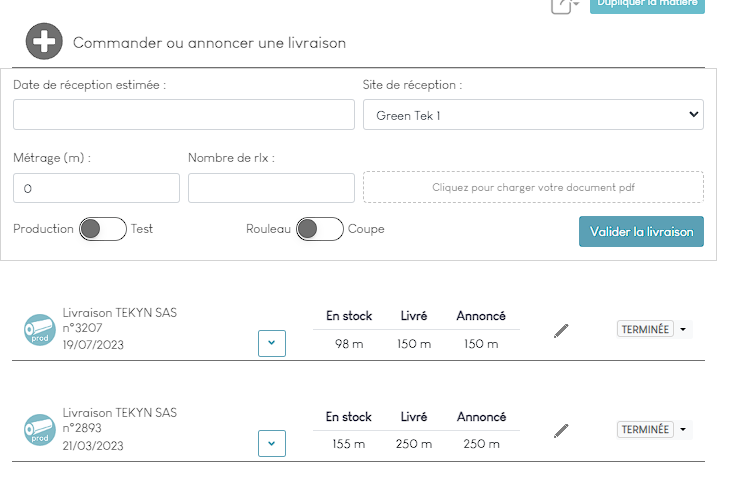Click the Commander ou annoncer une livraison heading
Screen dimensions: 738x477
click(209, 43)
